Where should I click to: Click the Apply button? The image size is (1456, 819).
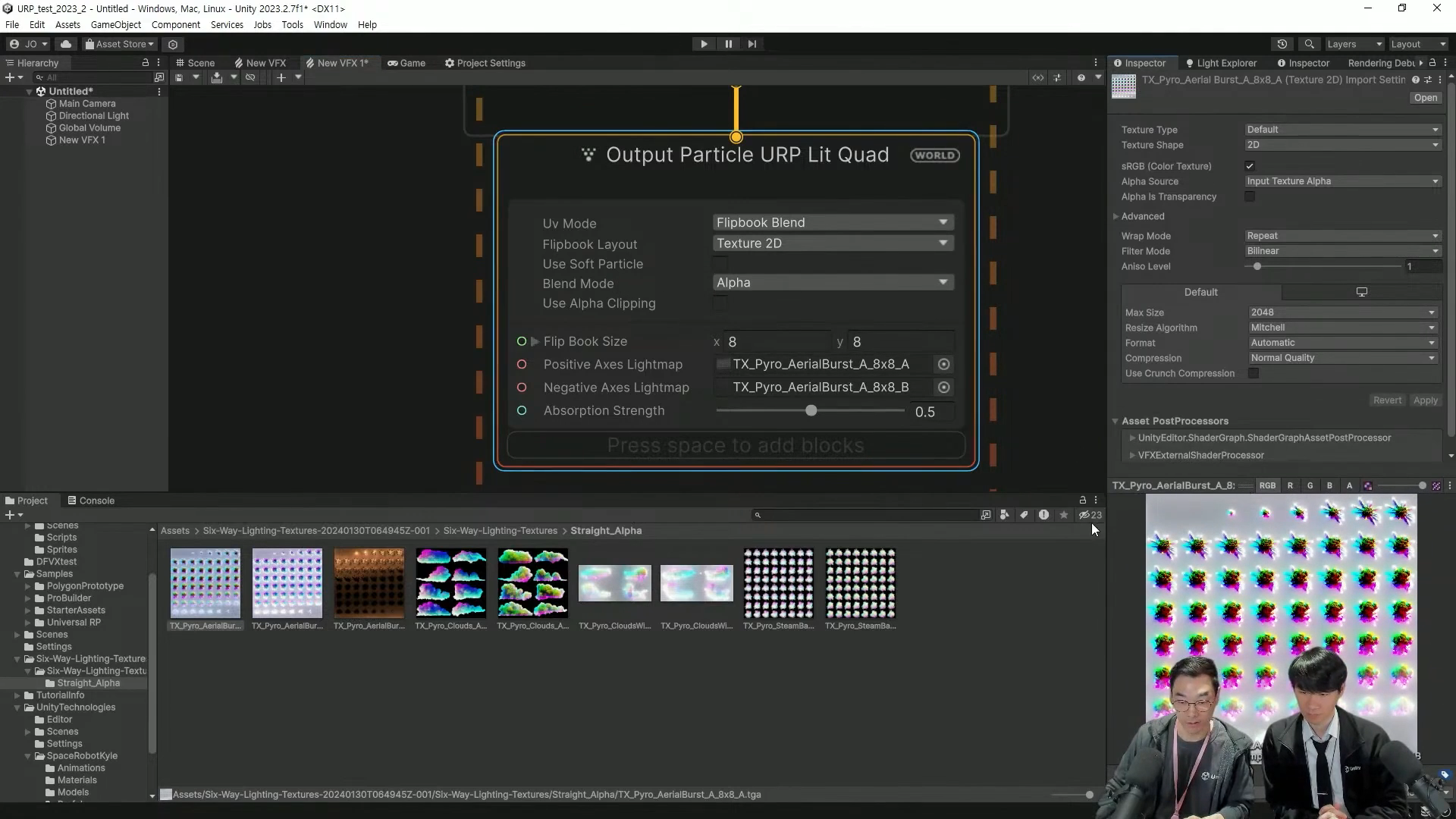(x=1425, y=400)
